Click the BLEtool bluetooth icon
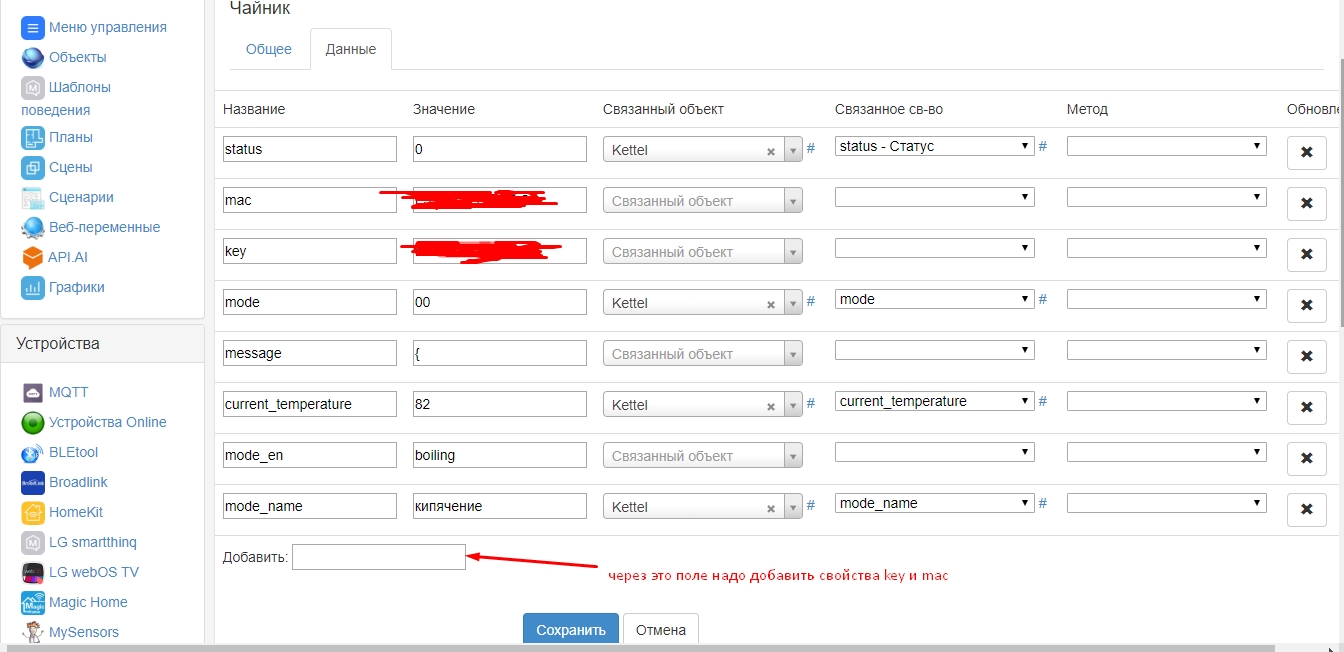1344x652 pixels. [x=33, y=452]
